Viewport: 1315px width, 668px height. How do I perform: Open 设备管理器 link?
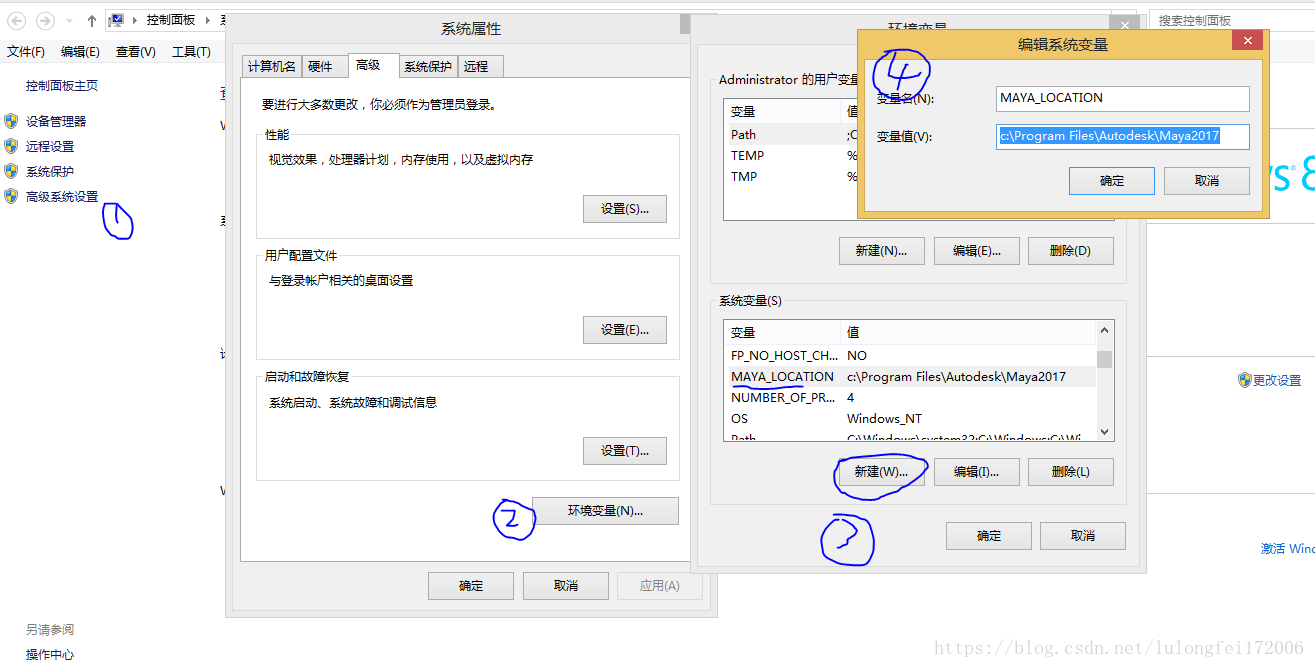click(x=56, y=121)
